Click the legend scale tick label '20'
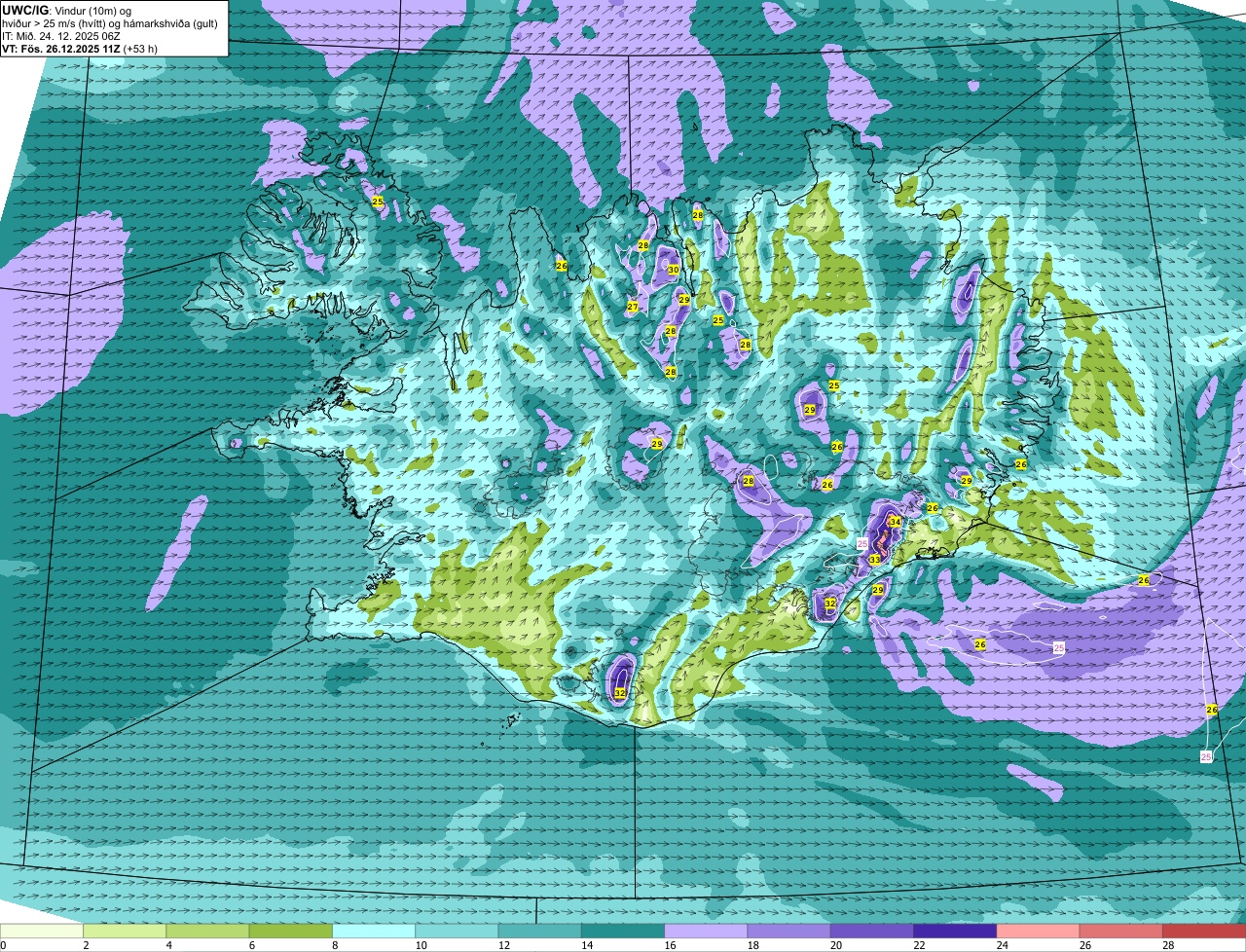The width and height of the screenshot is (1246, 952). (835, 945)
